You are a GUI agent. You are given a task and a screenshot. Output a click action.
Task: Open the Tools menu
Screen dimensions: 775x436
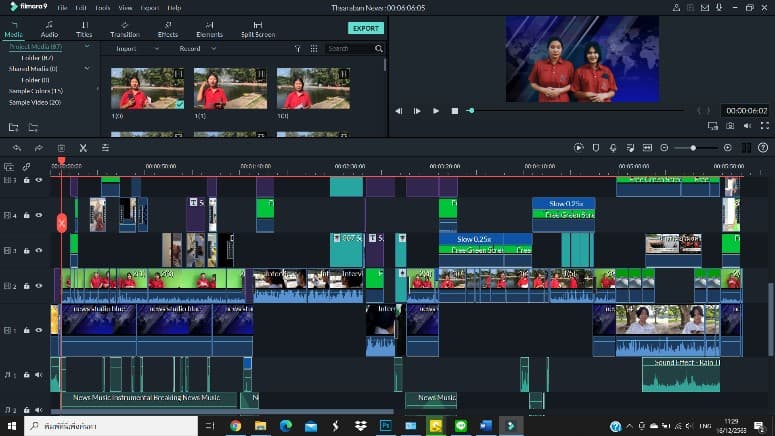pos(103,8)
